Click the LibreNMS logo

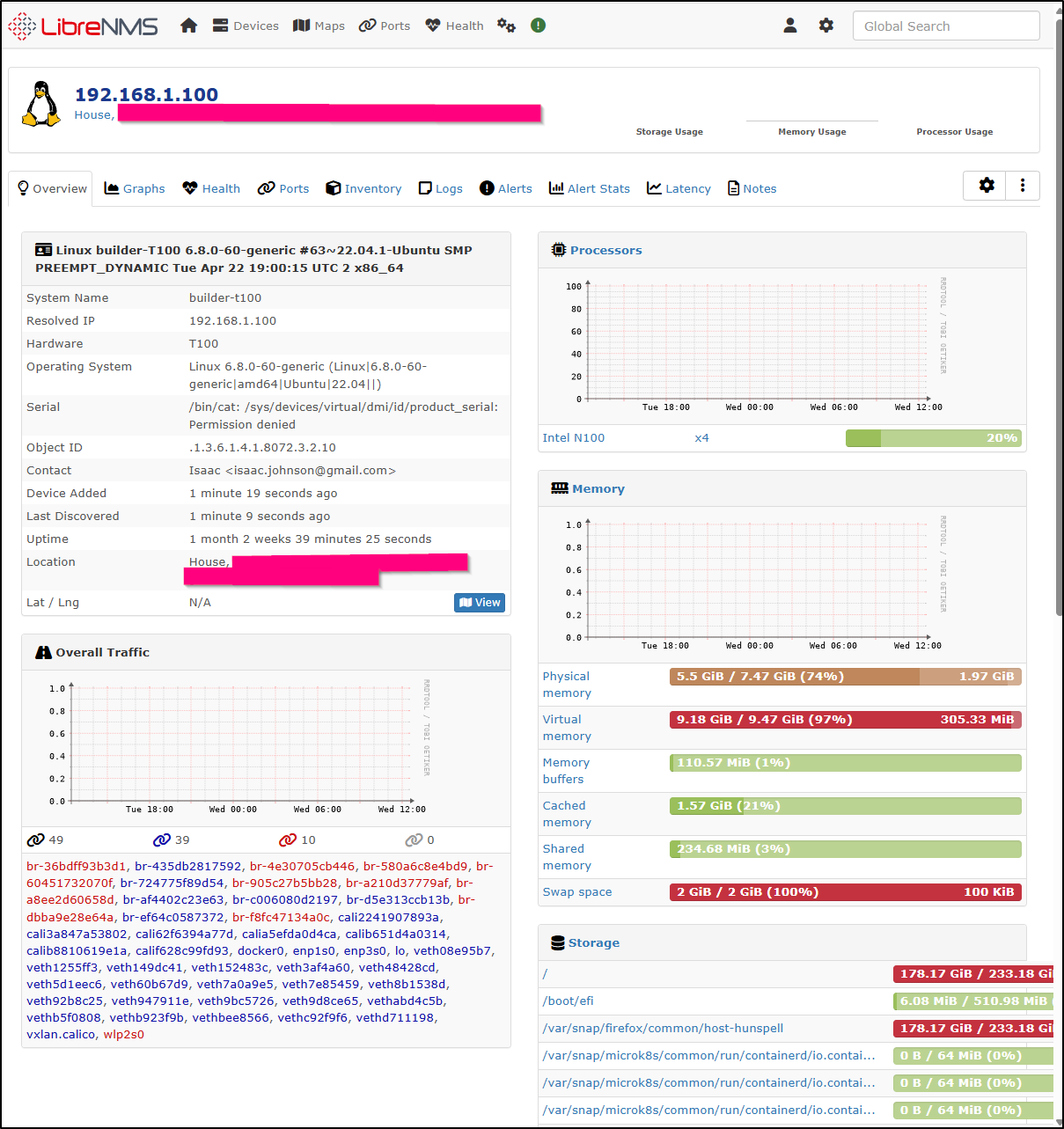click(x=83, y=26)
